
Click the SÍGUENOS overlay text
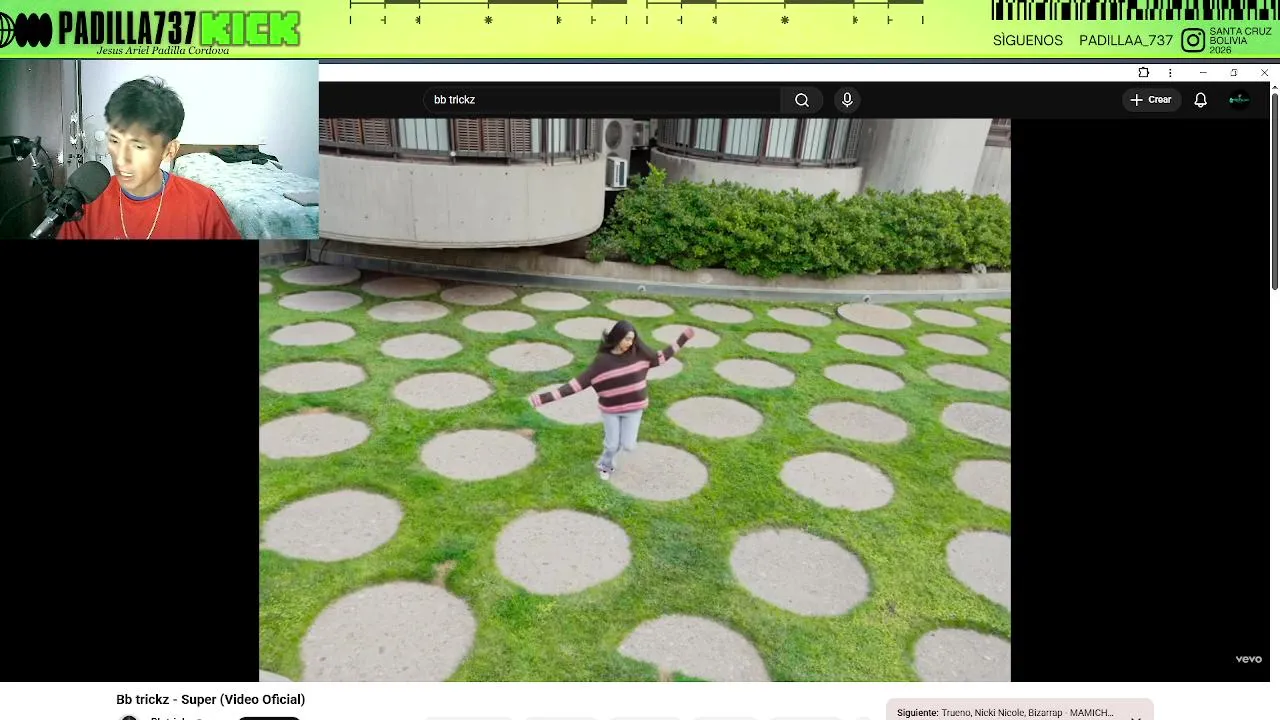tap(1028, 40)
